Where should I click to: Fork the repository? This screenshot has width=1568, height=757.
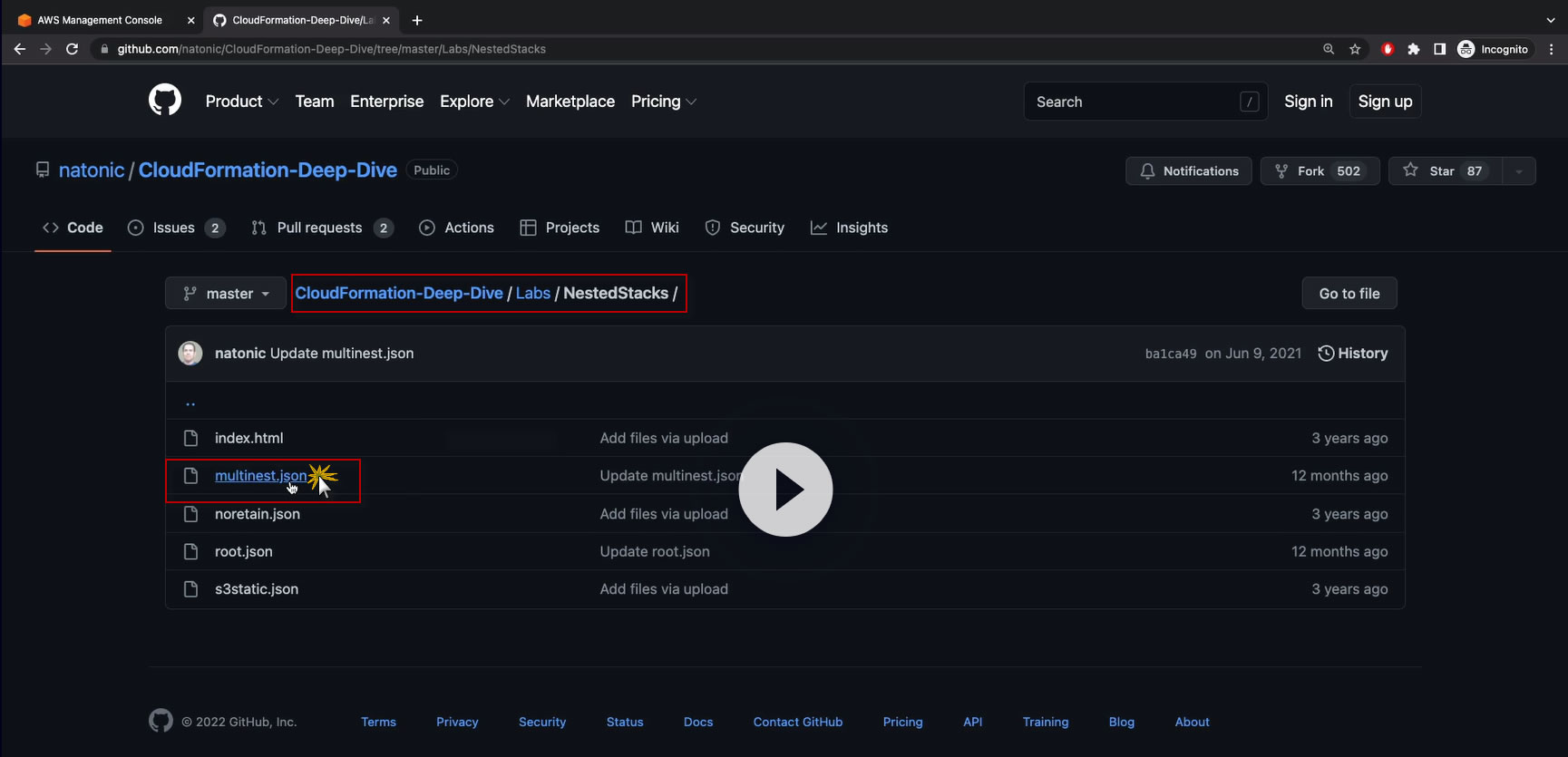tap(1320, 171)
